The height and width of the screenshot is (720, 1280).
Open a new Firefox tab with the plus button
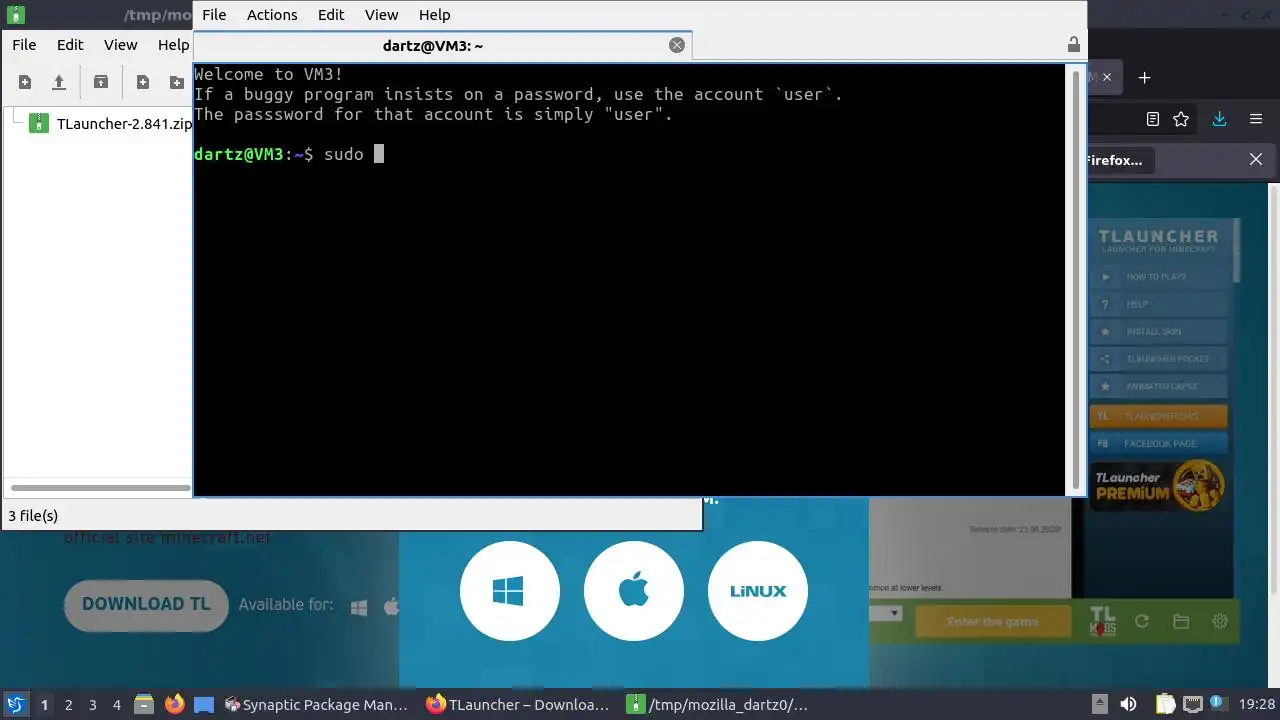click(x=1145, y=78)
